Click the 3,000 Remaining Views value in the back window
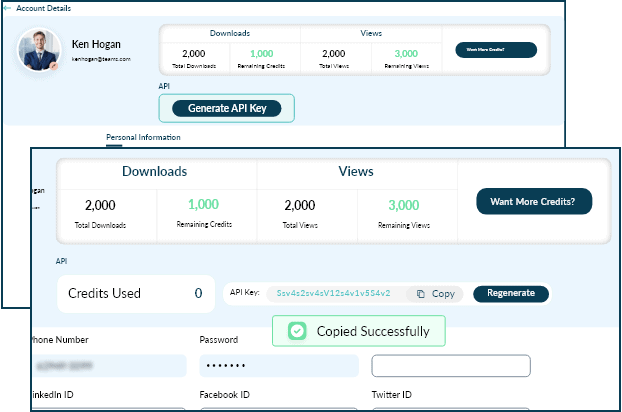 point(406,54)
